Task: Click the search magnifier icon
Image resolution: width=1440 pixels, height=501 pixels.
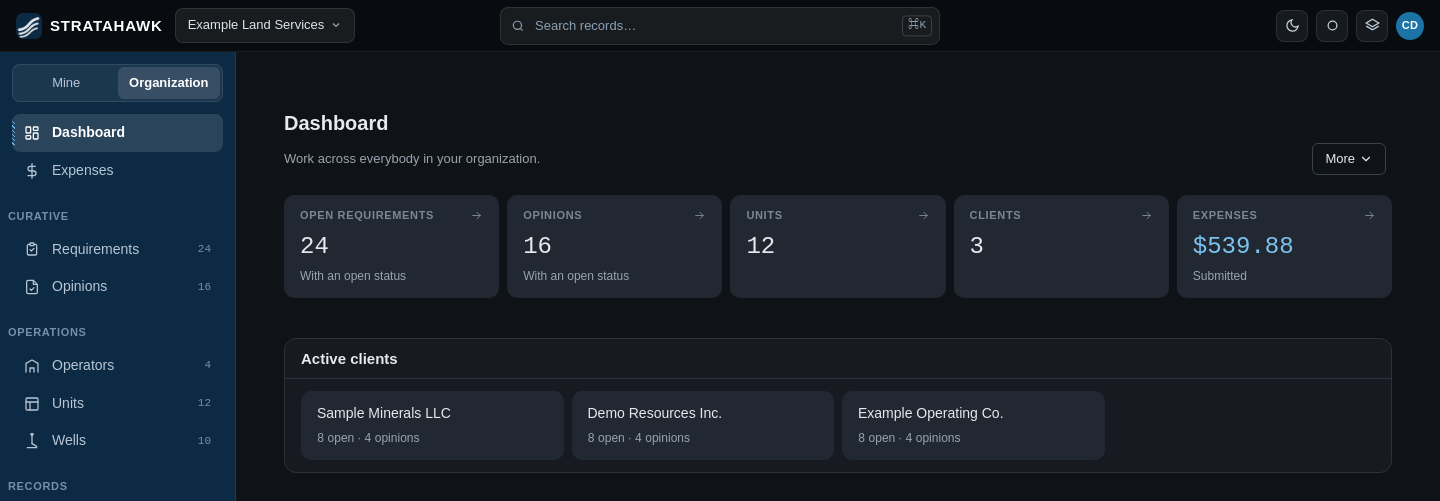Action: (518, 26)
